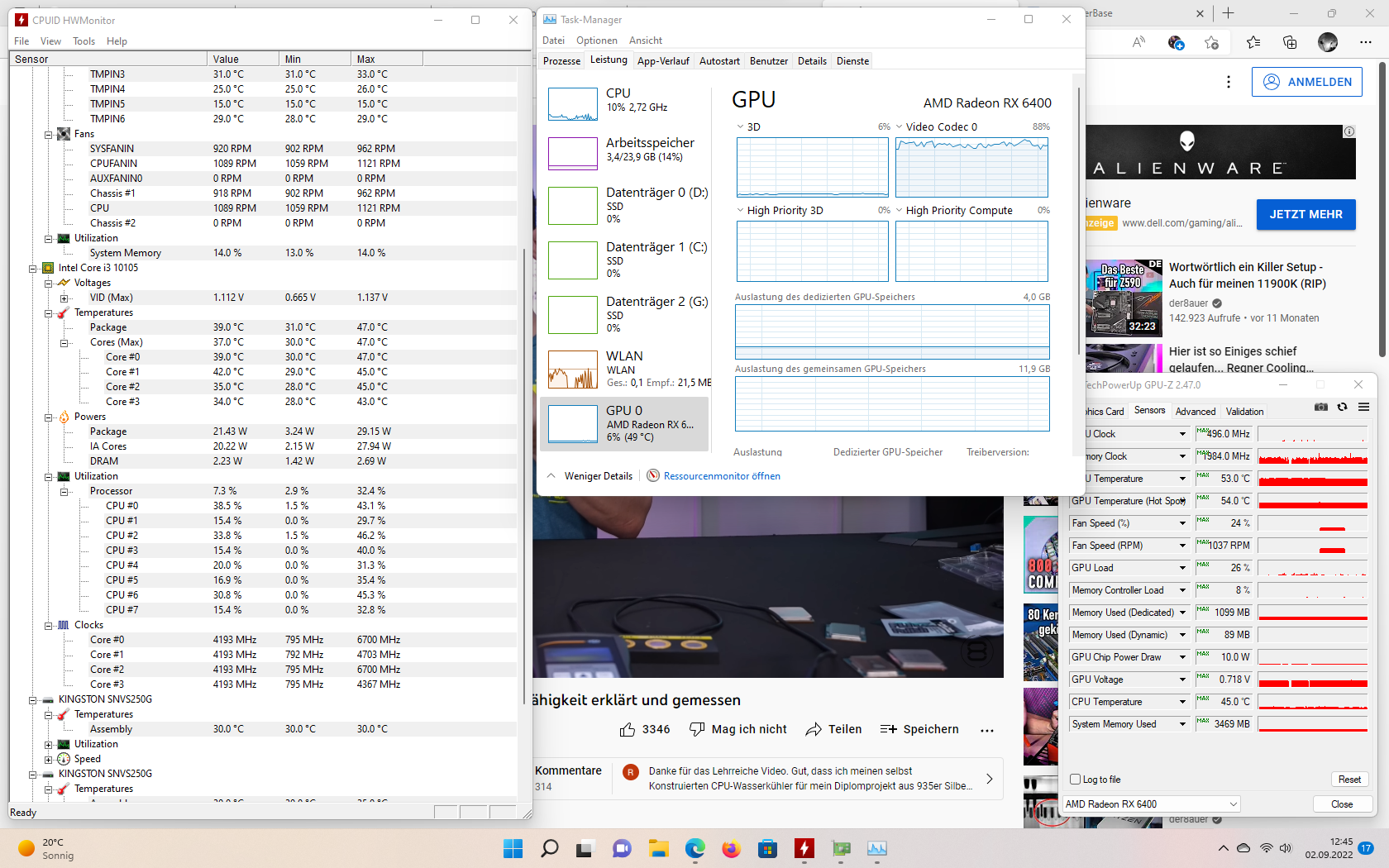Click the JETZT MEHR ad button
The image size is (1389, 868).
click(x=1306, y=214)
